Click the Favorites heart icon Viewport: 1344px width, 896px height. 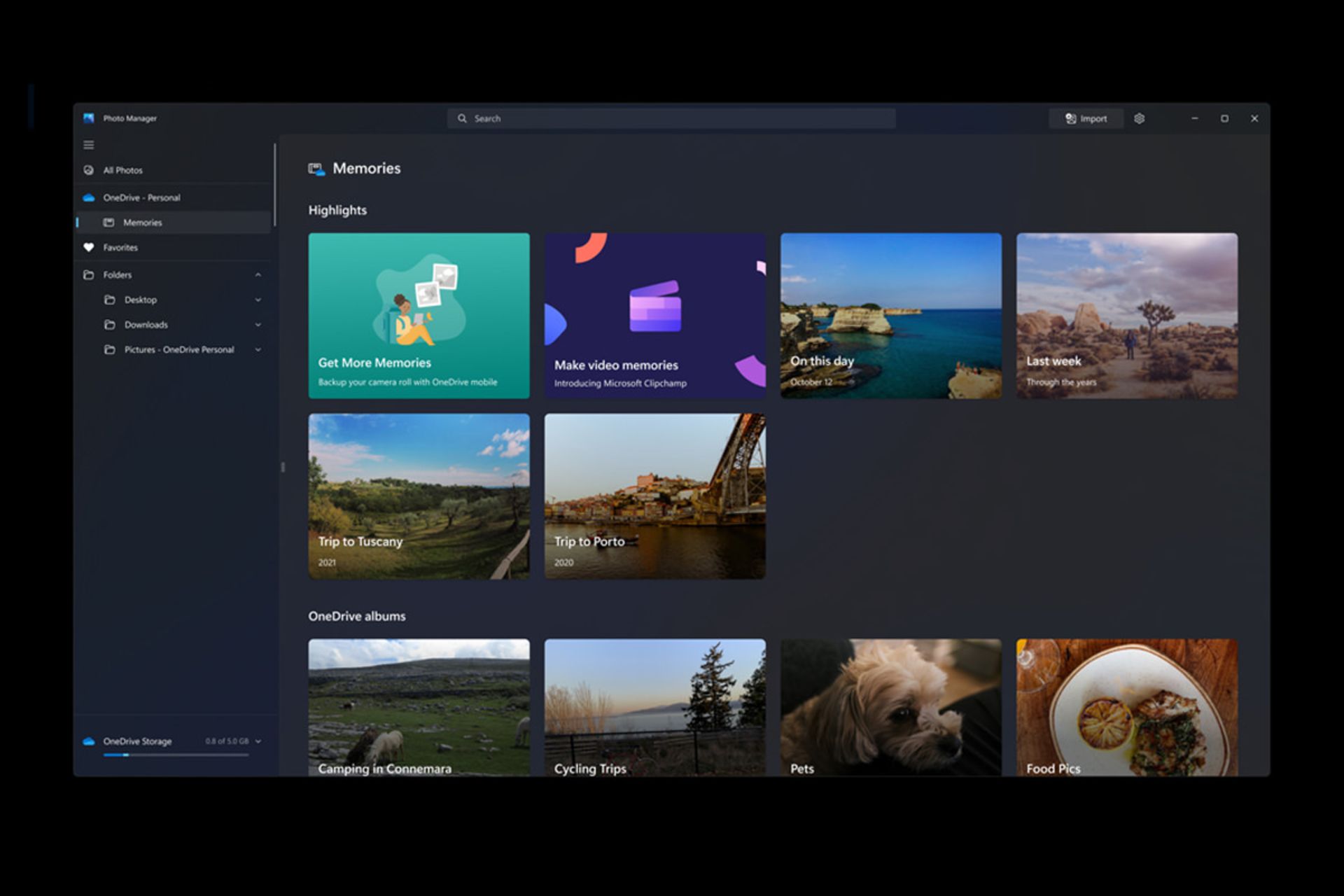(89, 247)
